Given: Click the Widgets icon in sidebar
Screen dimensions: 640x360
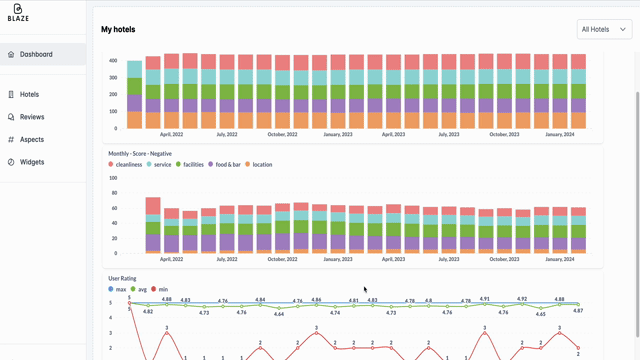Looking at the screenshot, I should [11, 162].
